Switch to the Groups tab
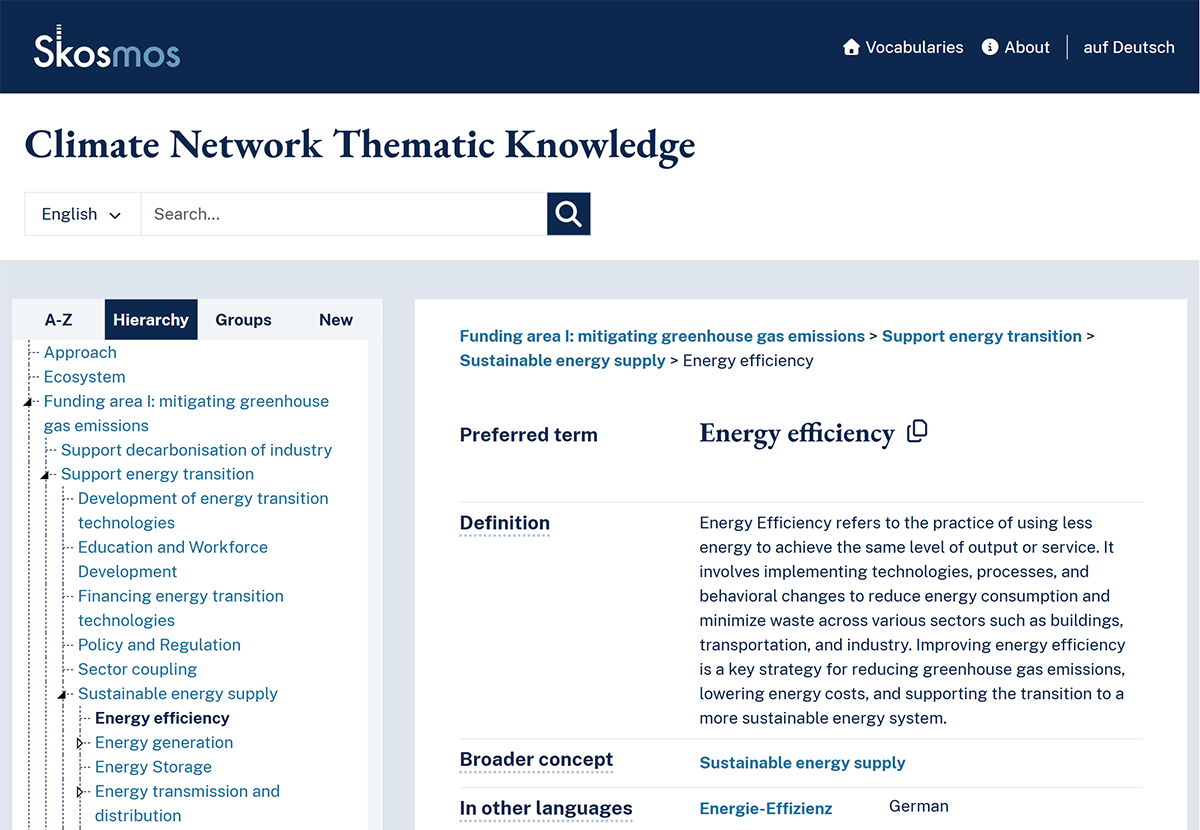Viewport: 1200px width, 830px height. pos(243,319)
